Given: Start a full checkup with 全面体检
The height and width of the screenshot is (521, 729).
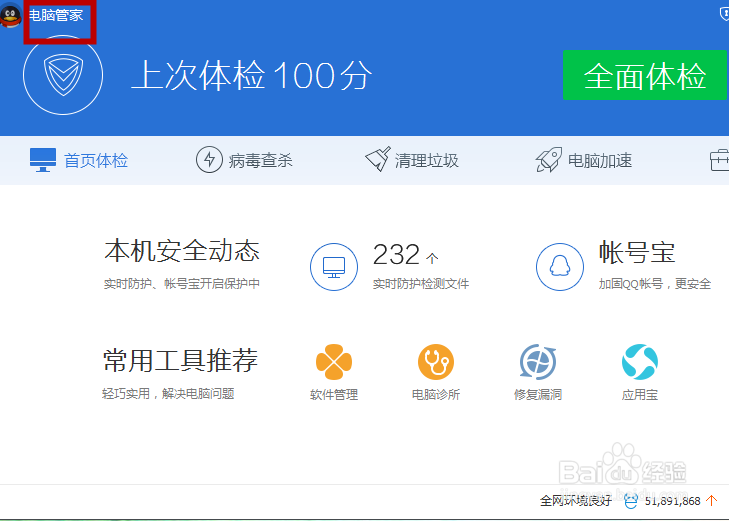Looking at the screenshot, I should [644, 75].
